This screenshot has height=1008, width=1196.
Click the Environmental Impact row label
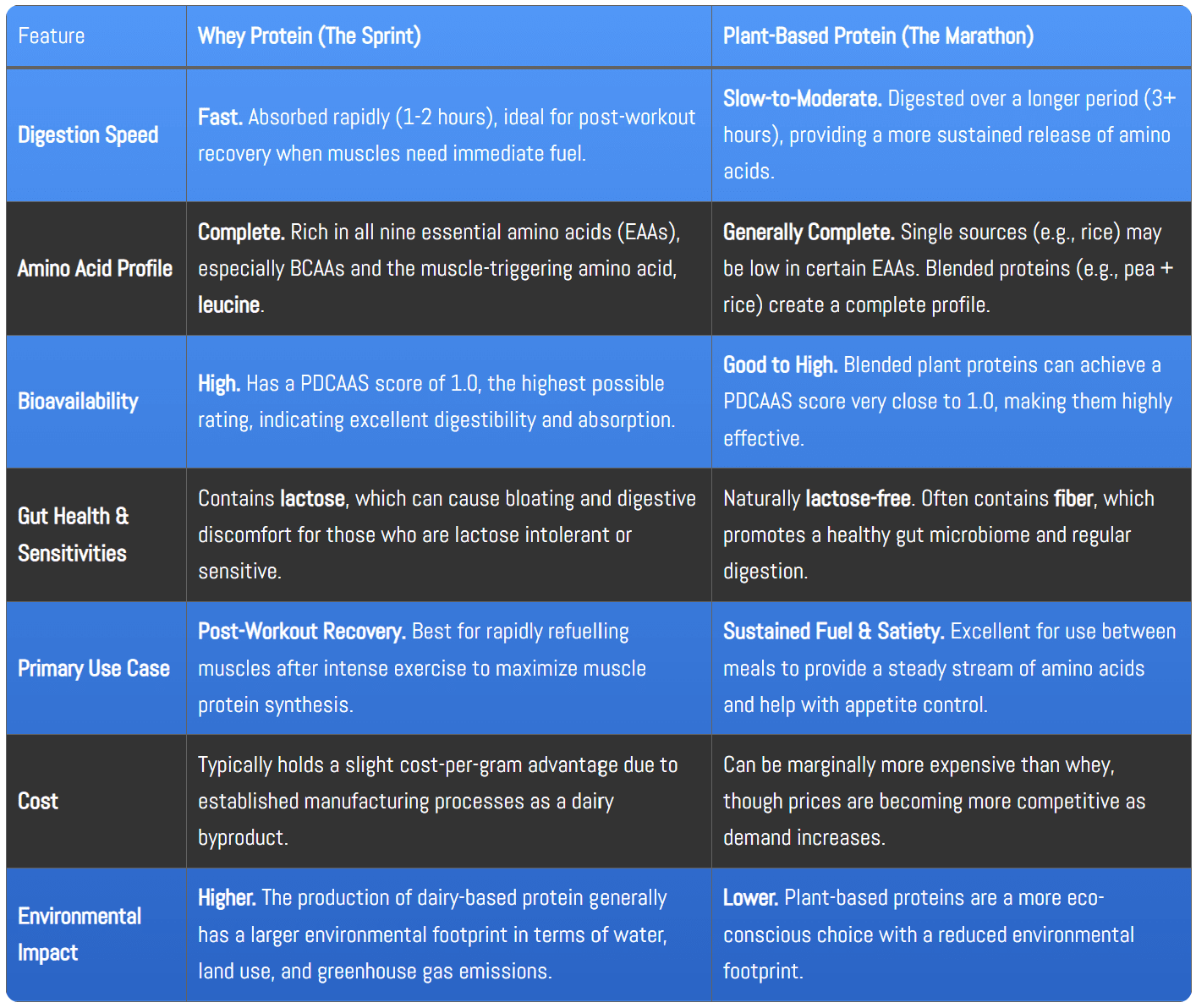80,934
